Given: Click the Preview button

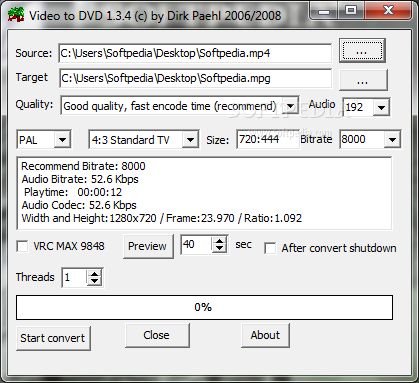Looking at the screenshot, I should [x=148, y=246].
